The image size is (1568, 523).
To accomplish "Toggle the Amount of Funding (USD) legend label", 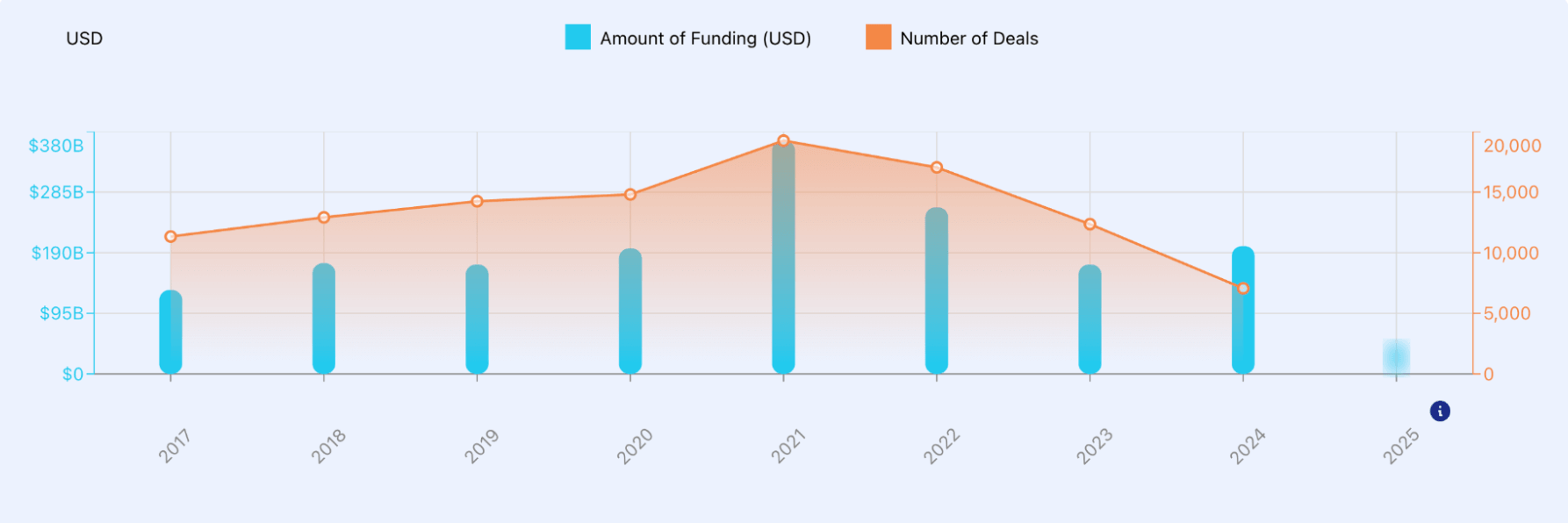I will click(705, 39).
